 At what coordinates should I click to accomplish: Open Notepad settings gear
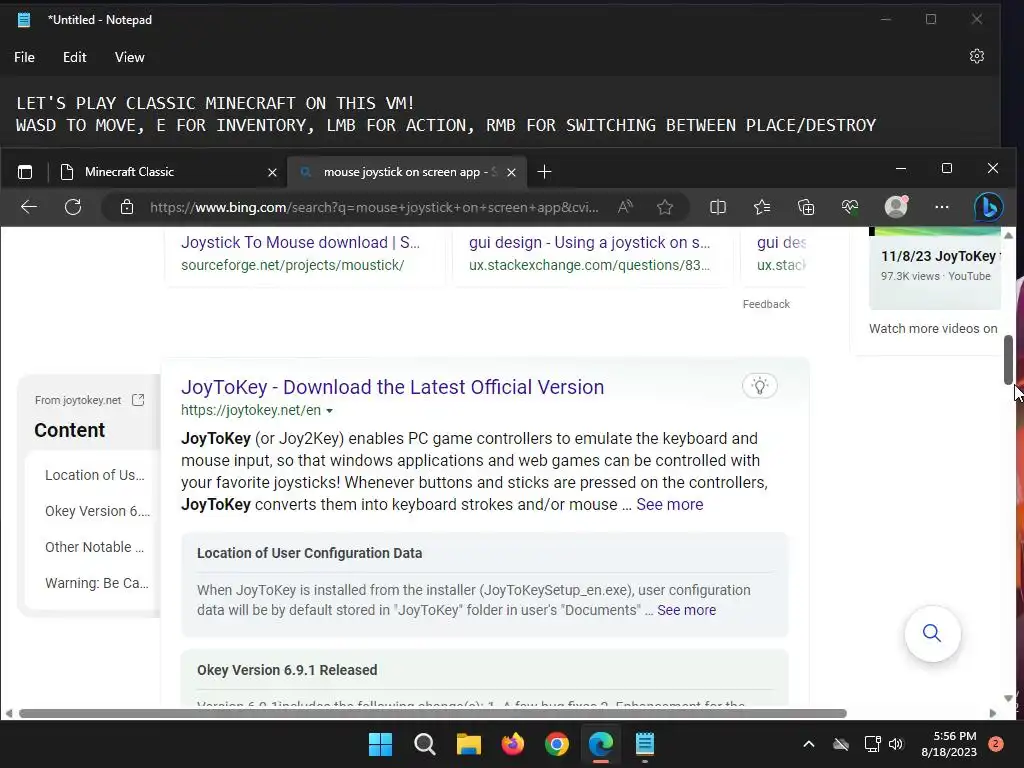(x=976, y=57)
